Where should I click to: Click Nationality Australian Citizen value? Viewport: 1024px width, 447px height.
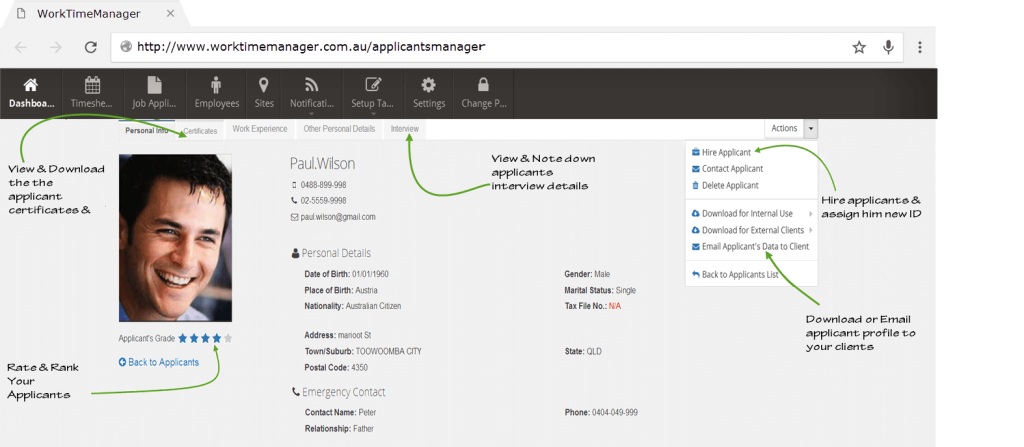[373, 306]
